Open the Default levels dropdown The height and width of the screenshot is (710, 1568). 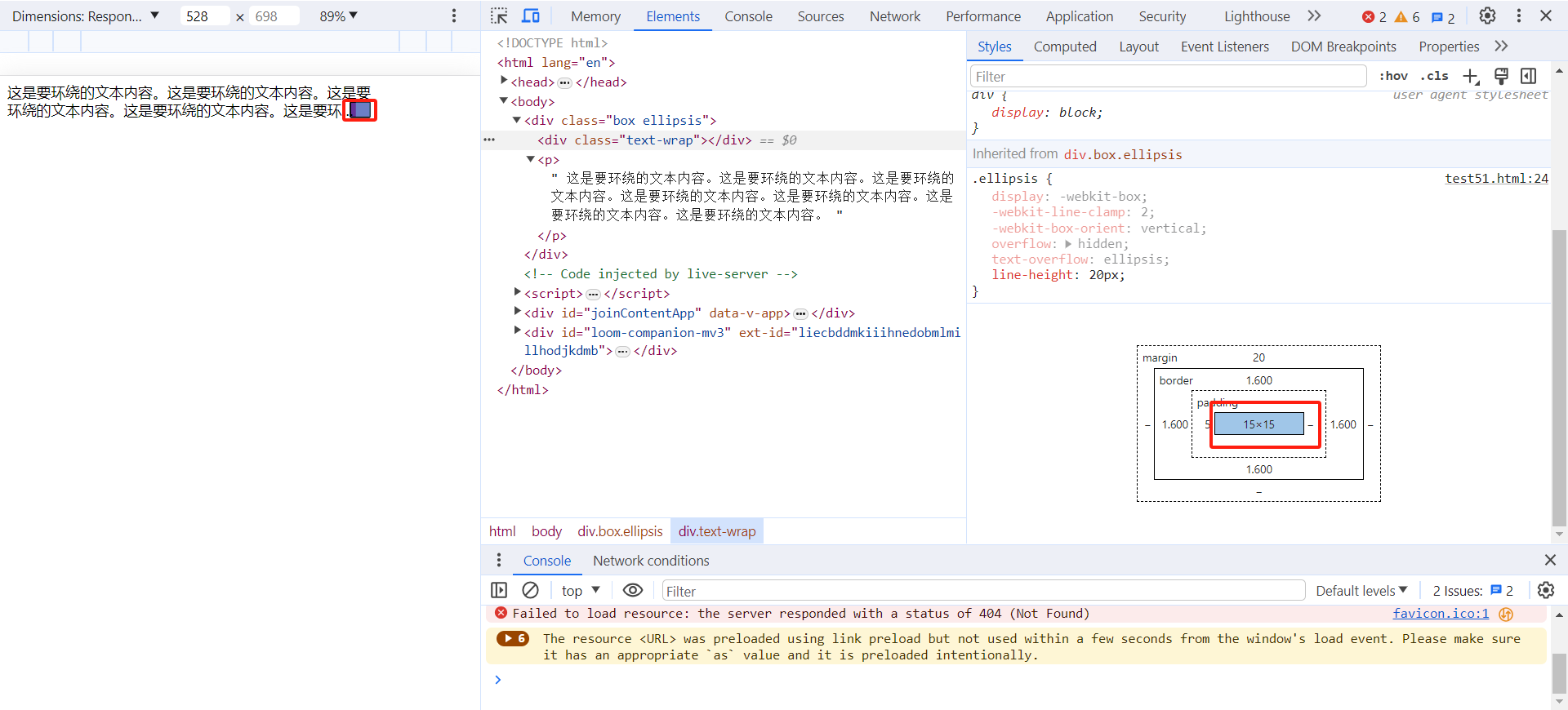1361,591
